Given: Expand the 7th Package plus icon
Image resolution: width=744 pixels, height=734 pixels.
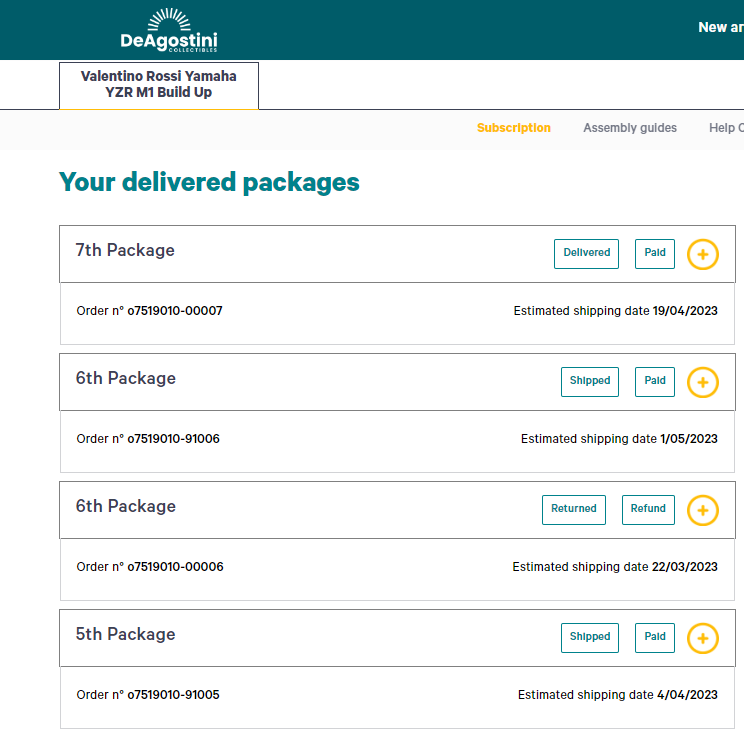Looking at the screenshot, I should 703,254.
